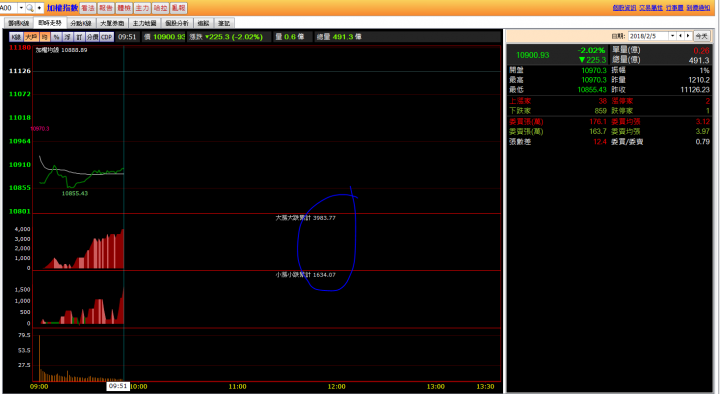Click the 09:51 time marker on chart axis
Image resolution: width=720 pixels, height=394 pixels.
click(x=118, y=386)
